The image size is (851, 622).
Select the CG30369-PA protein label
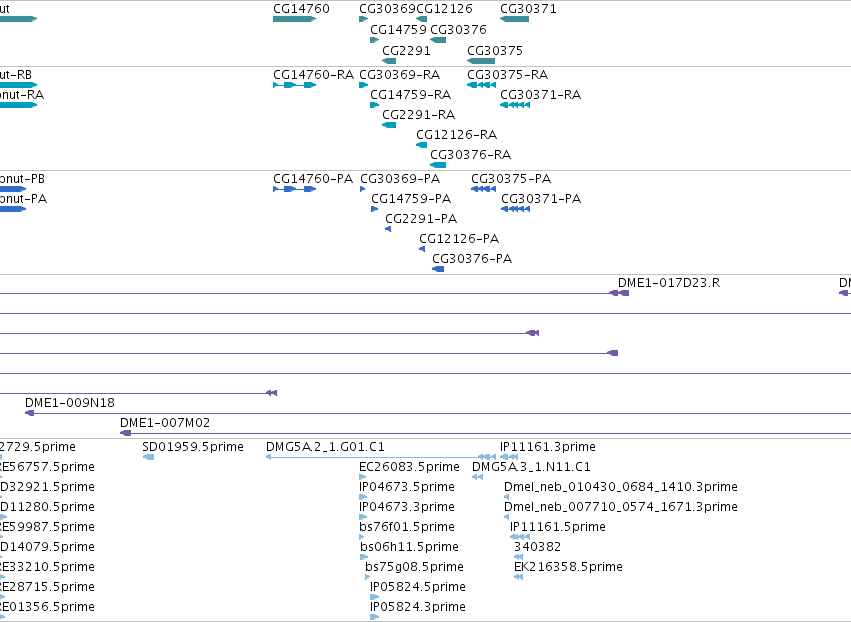pos(400,179)
